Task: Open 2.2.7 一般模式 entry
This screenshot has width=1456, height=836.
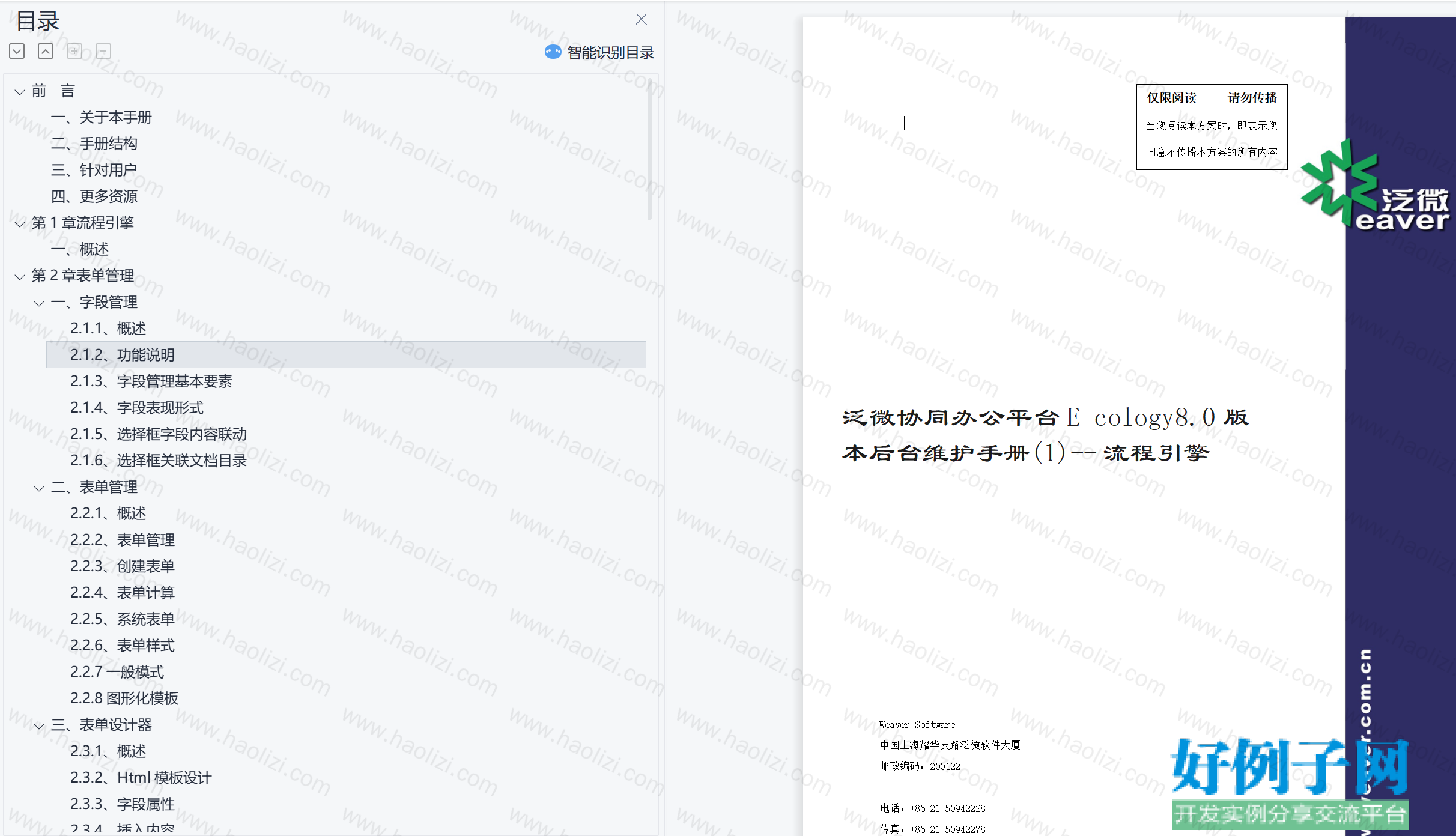Action: [117, 672]
